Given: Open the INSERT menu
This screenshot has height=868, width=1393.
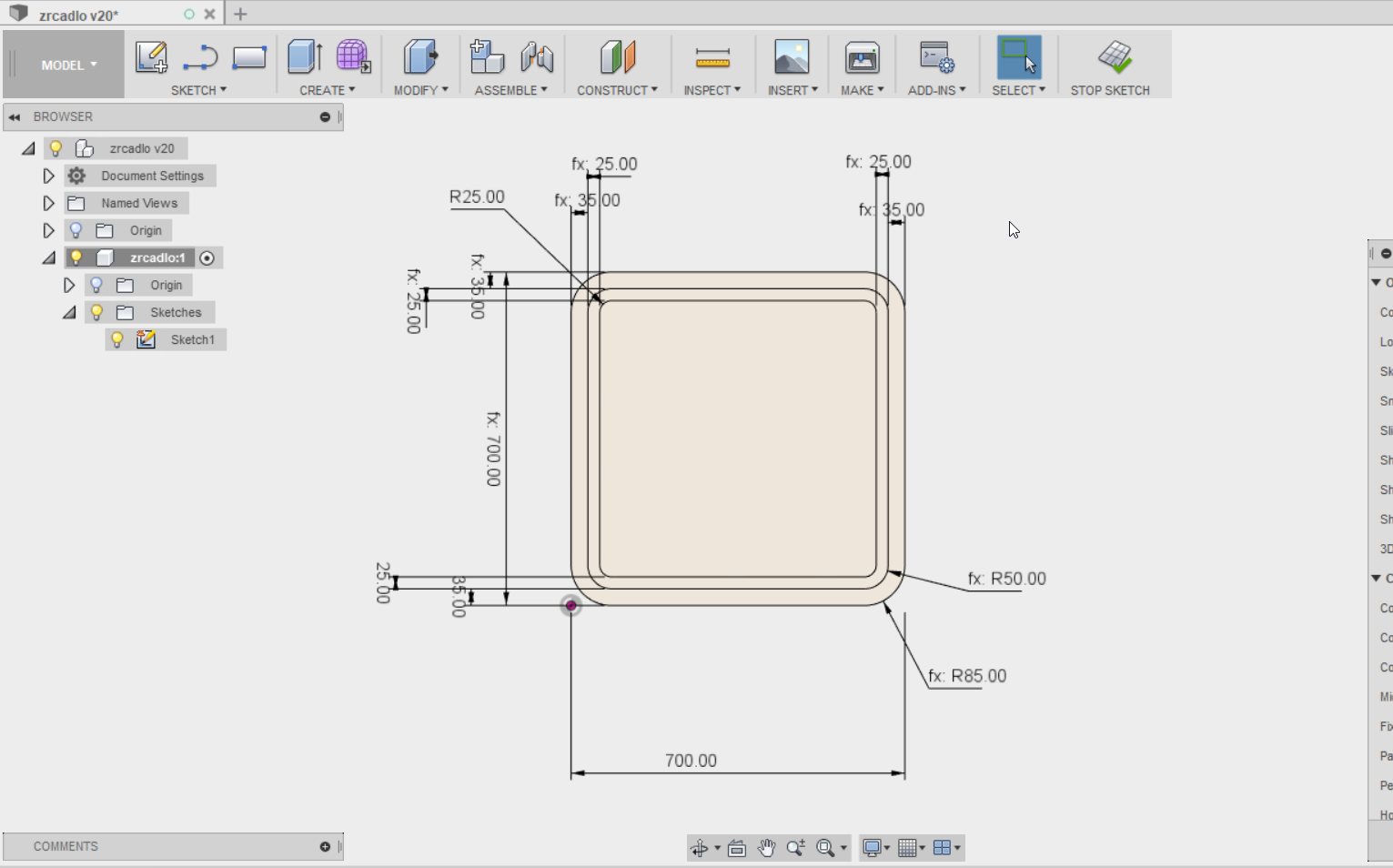Looking at the screenshot, I should pyautogui.click(x=792, y=90).
